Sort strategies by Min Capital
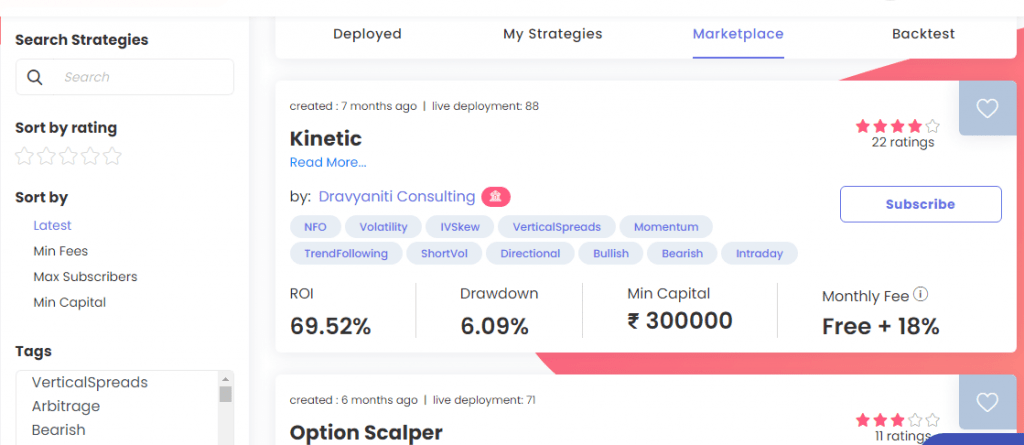 (70, 303)
